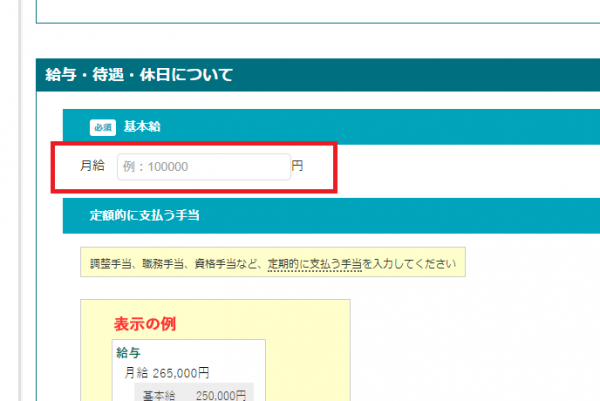The height and width of the screenshot is (401, 600).
Task: Click the 表示の例 example title
Action: tap(145, 324)
